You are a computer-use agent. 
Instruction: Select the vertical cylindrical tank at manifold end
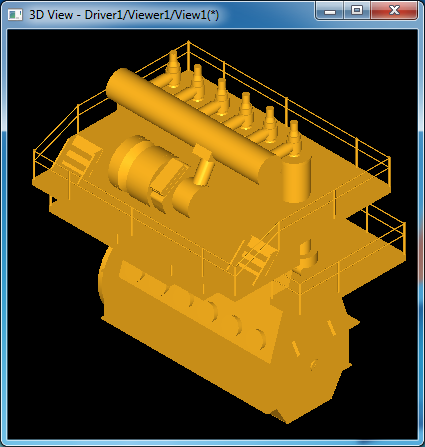point(297,178)
